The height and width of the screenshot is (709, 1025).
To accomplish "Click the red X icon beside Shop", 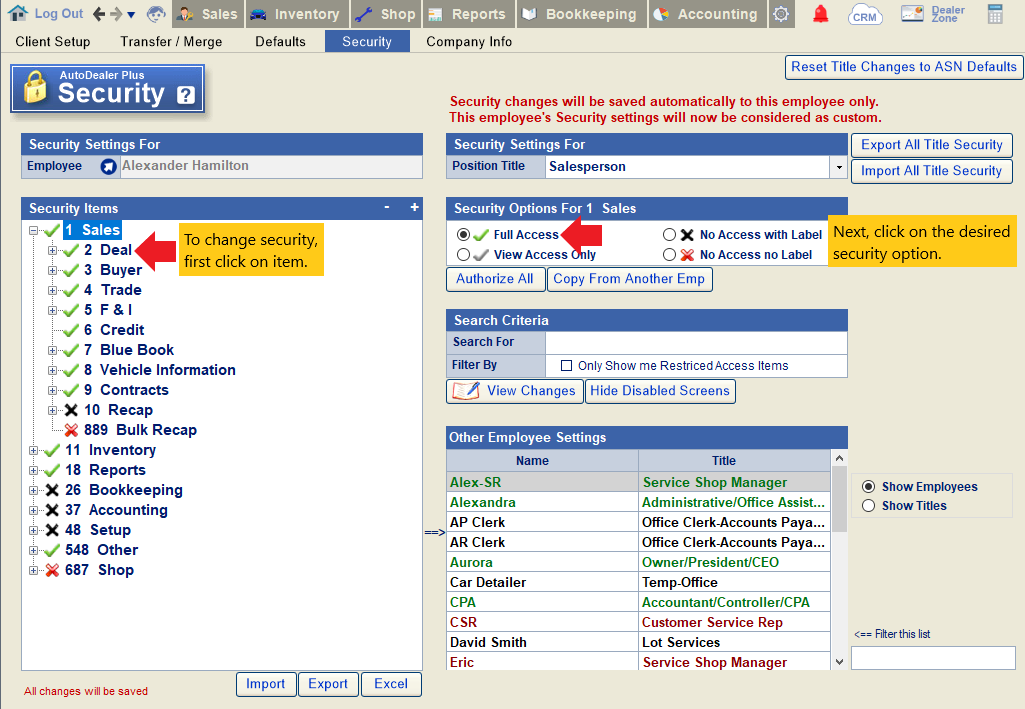I will (x=52, y=570).
